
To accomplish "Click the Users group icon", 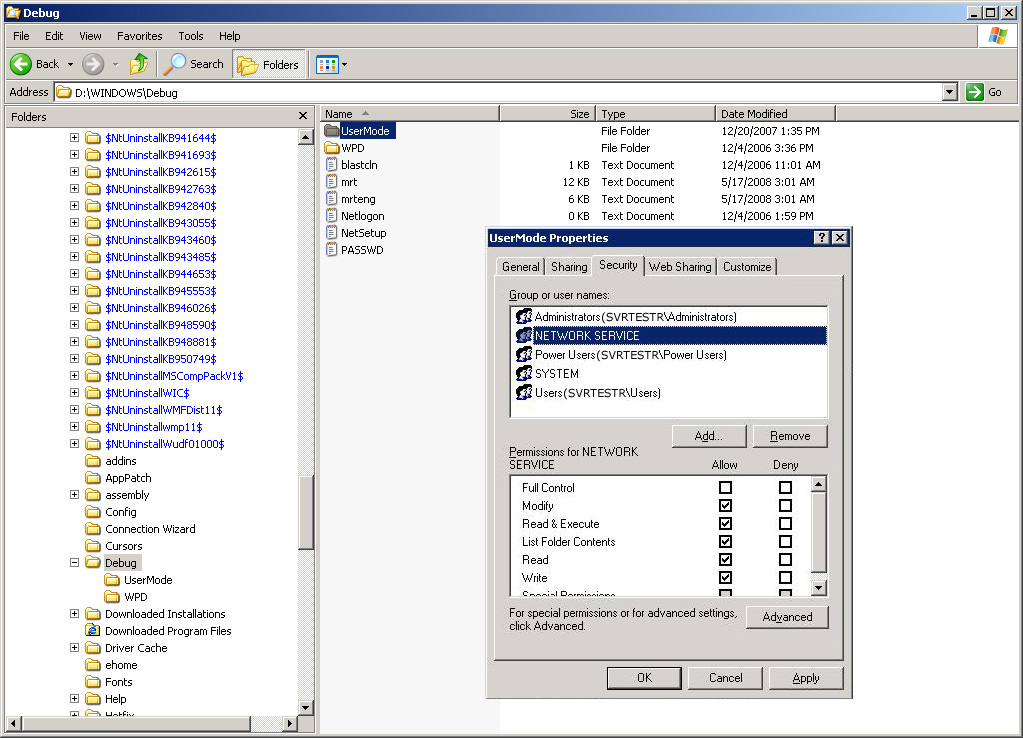I will click(x=524, y=392).
